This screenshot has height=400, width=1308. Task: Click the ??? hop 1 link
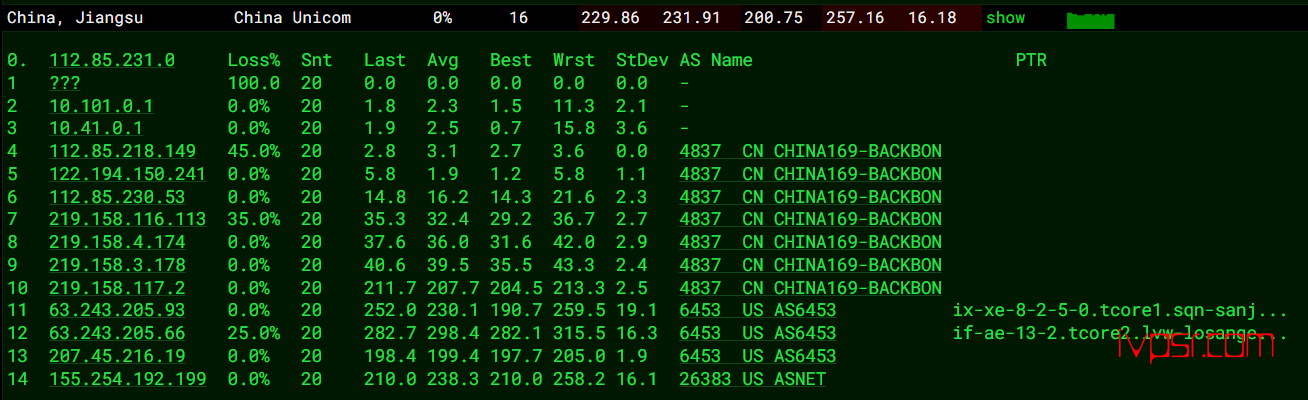(65, 83)
